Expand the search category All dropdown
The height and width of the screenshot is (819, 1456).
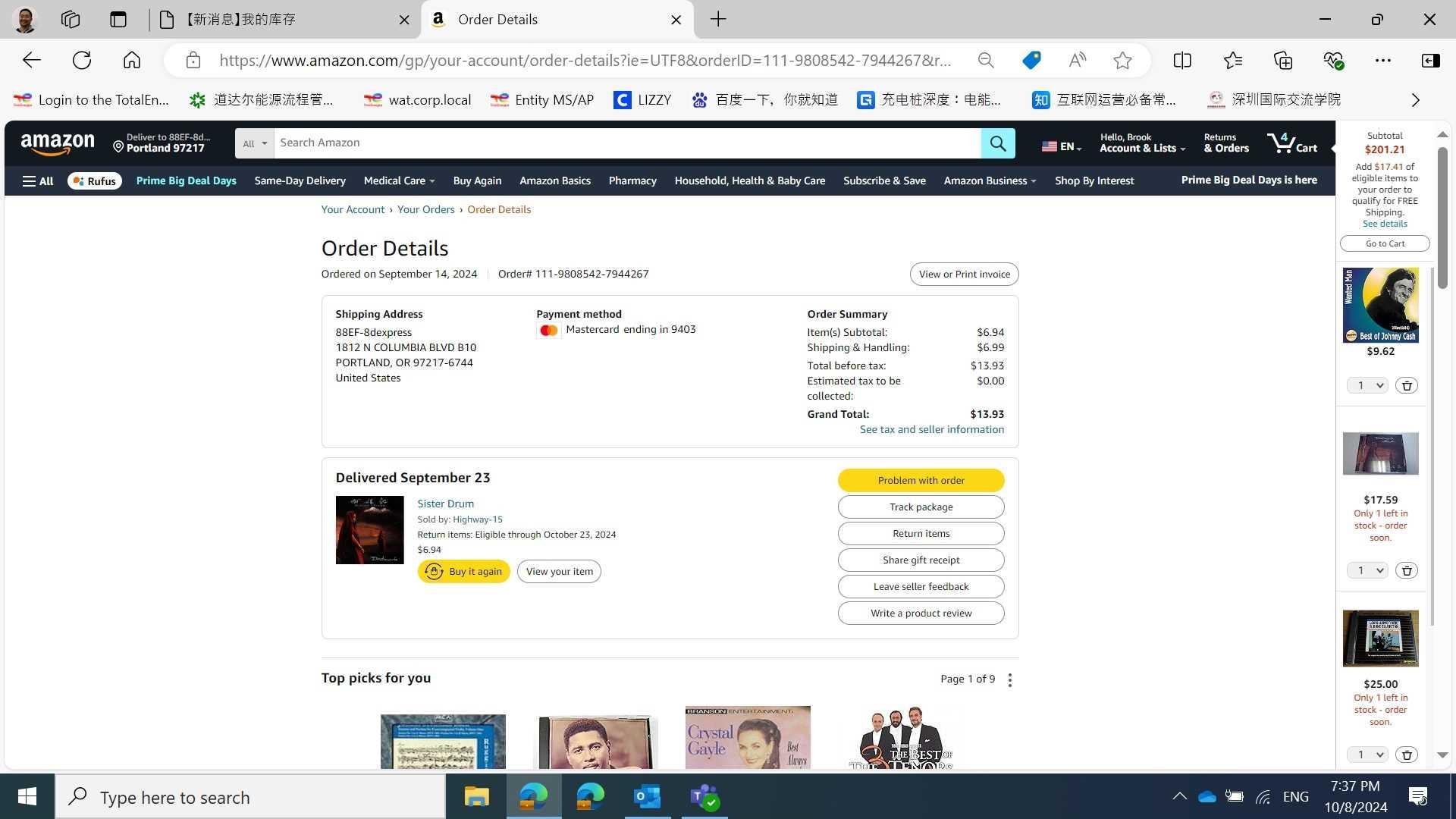254,143
